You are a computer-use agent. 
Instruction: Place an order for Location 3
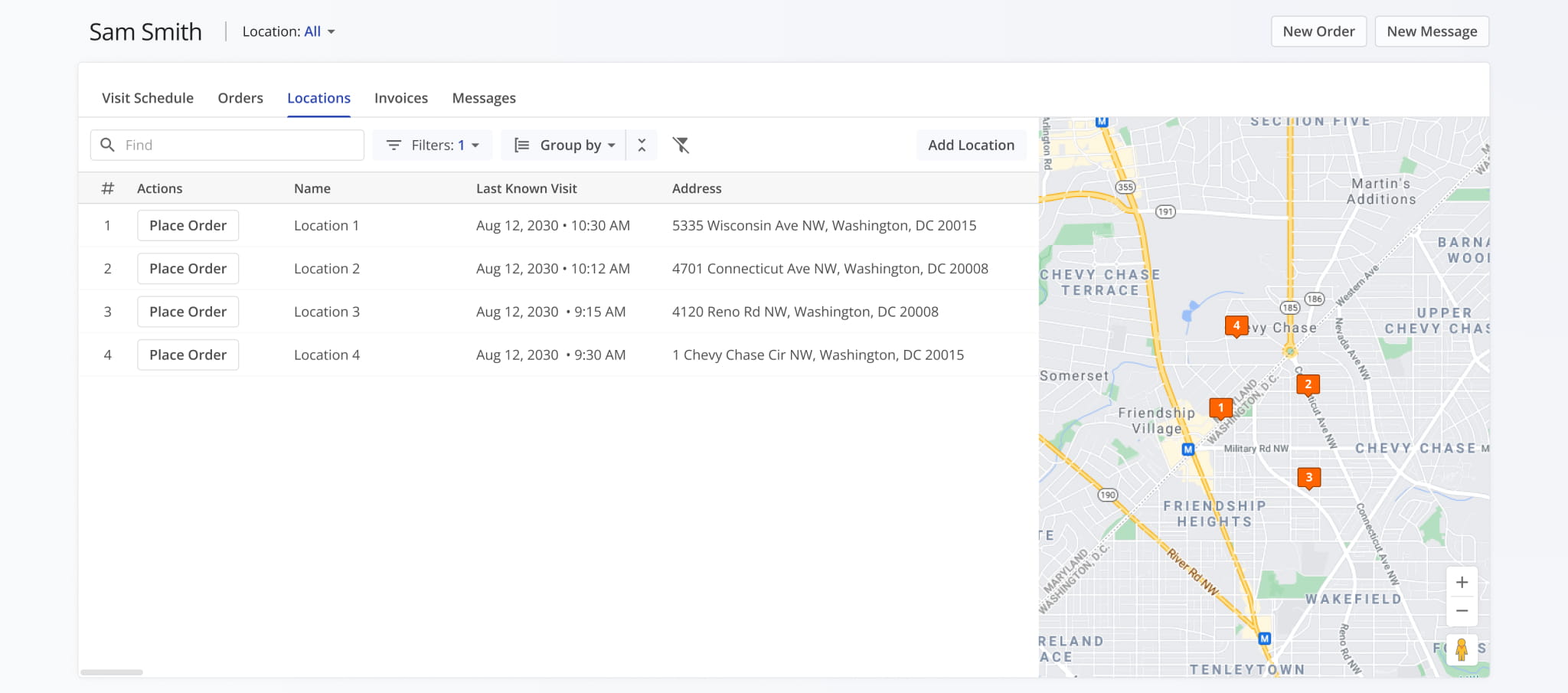pos(188,312)
